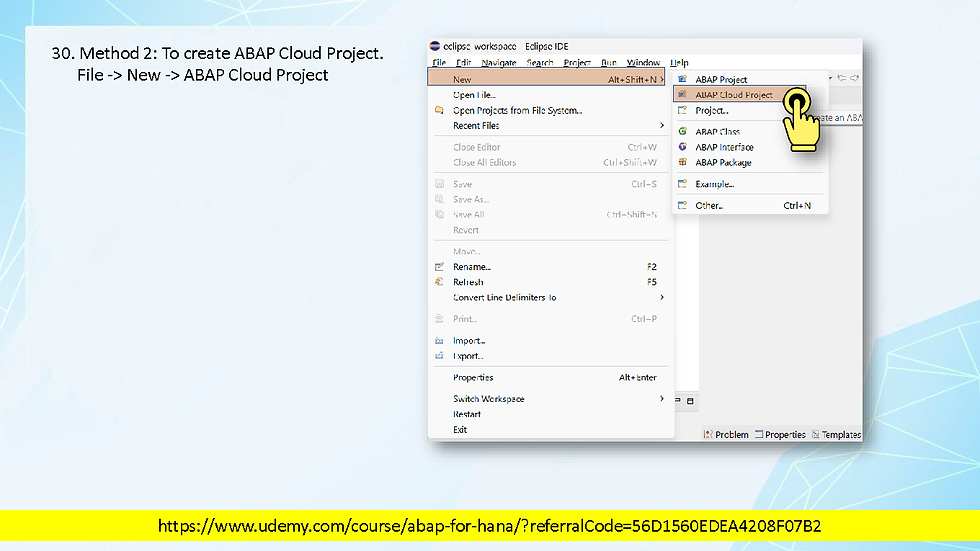Expand the Switch Workspace submenu
This screenshot has width=980, height=551.
[x=549, y=399]
